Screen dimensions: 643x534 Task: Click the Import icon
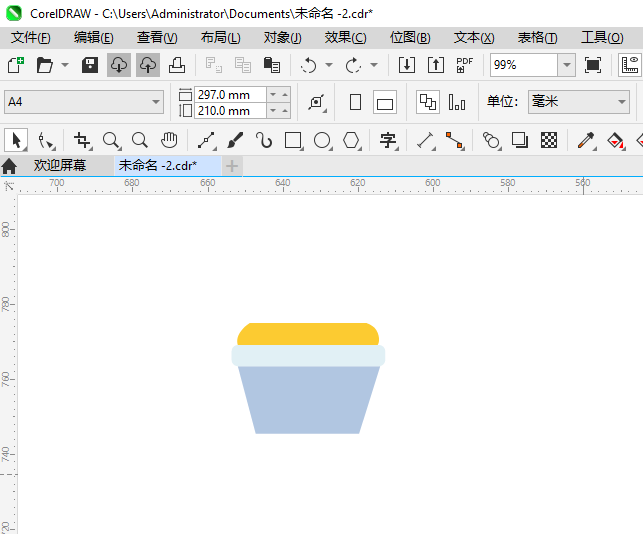(x=407, y=65)
